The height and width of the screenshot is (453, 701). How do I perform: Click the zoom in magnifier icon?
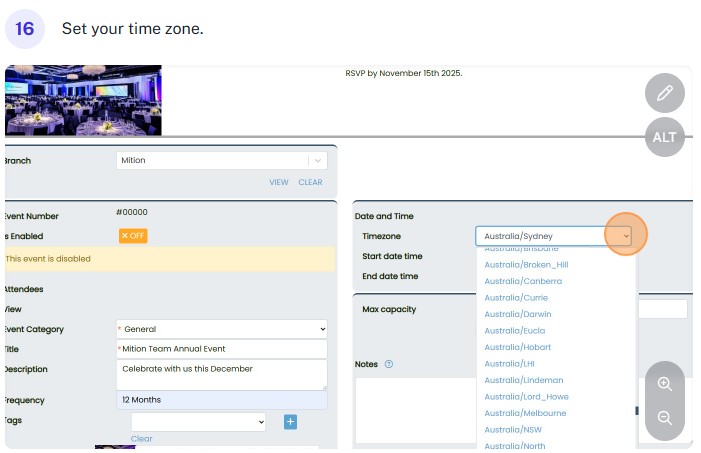click(x=664, y=383)
